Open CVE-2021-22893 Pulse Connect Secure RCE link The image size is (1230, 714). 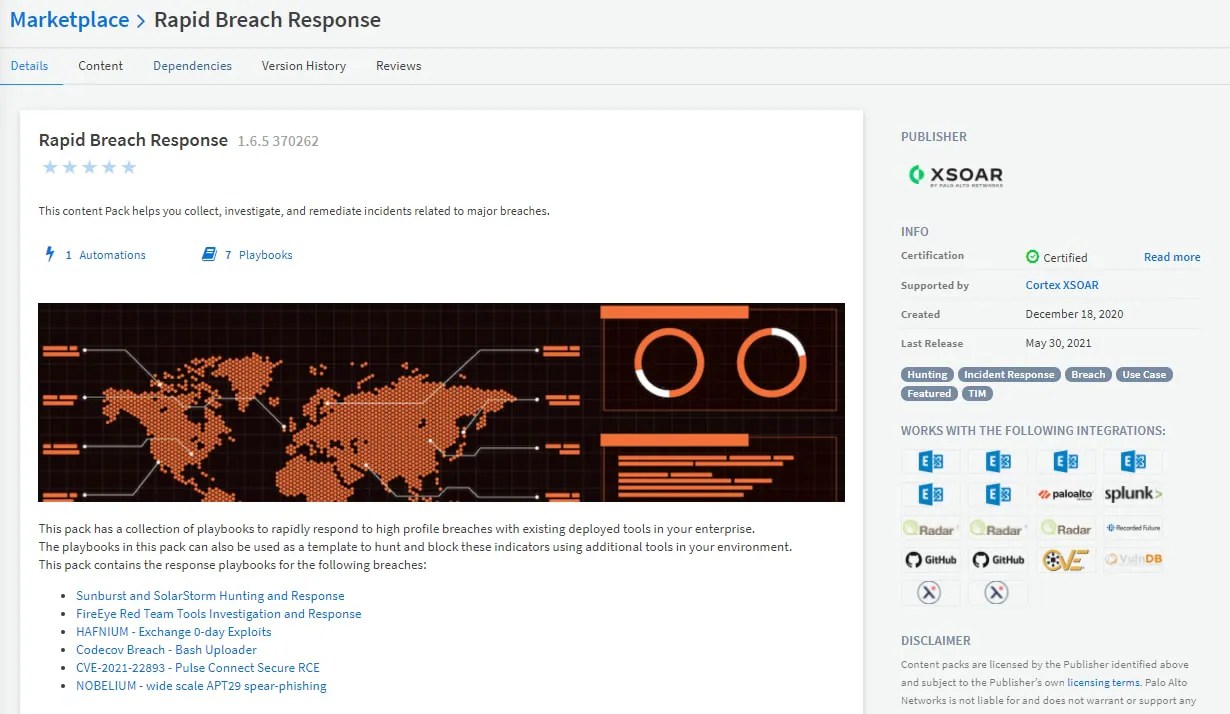198,668
